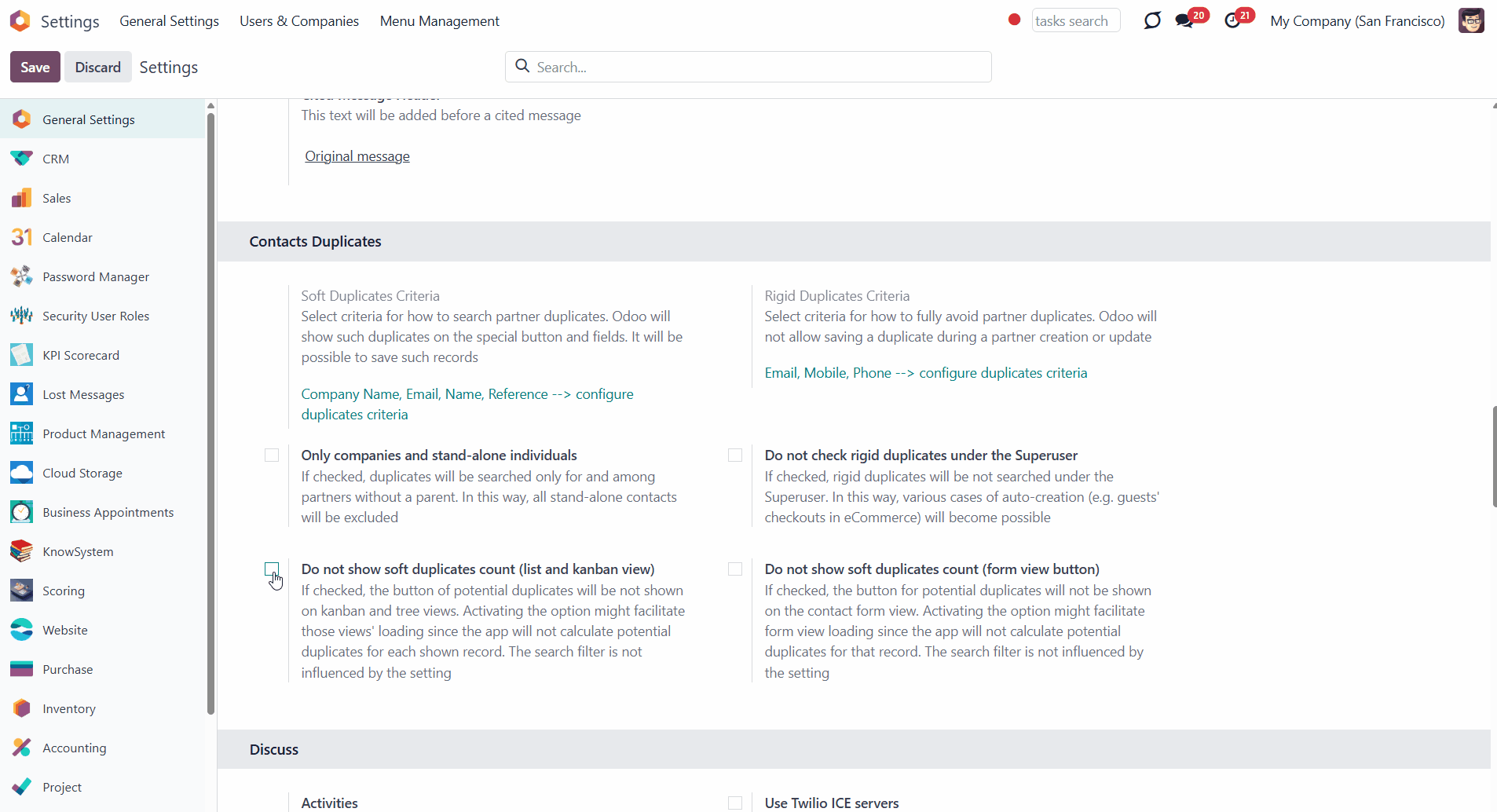Switch company via My Company (San Francisco)
1497x812 pixels.
point(1357,21)
